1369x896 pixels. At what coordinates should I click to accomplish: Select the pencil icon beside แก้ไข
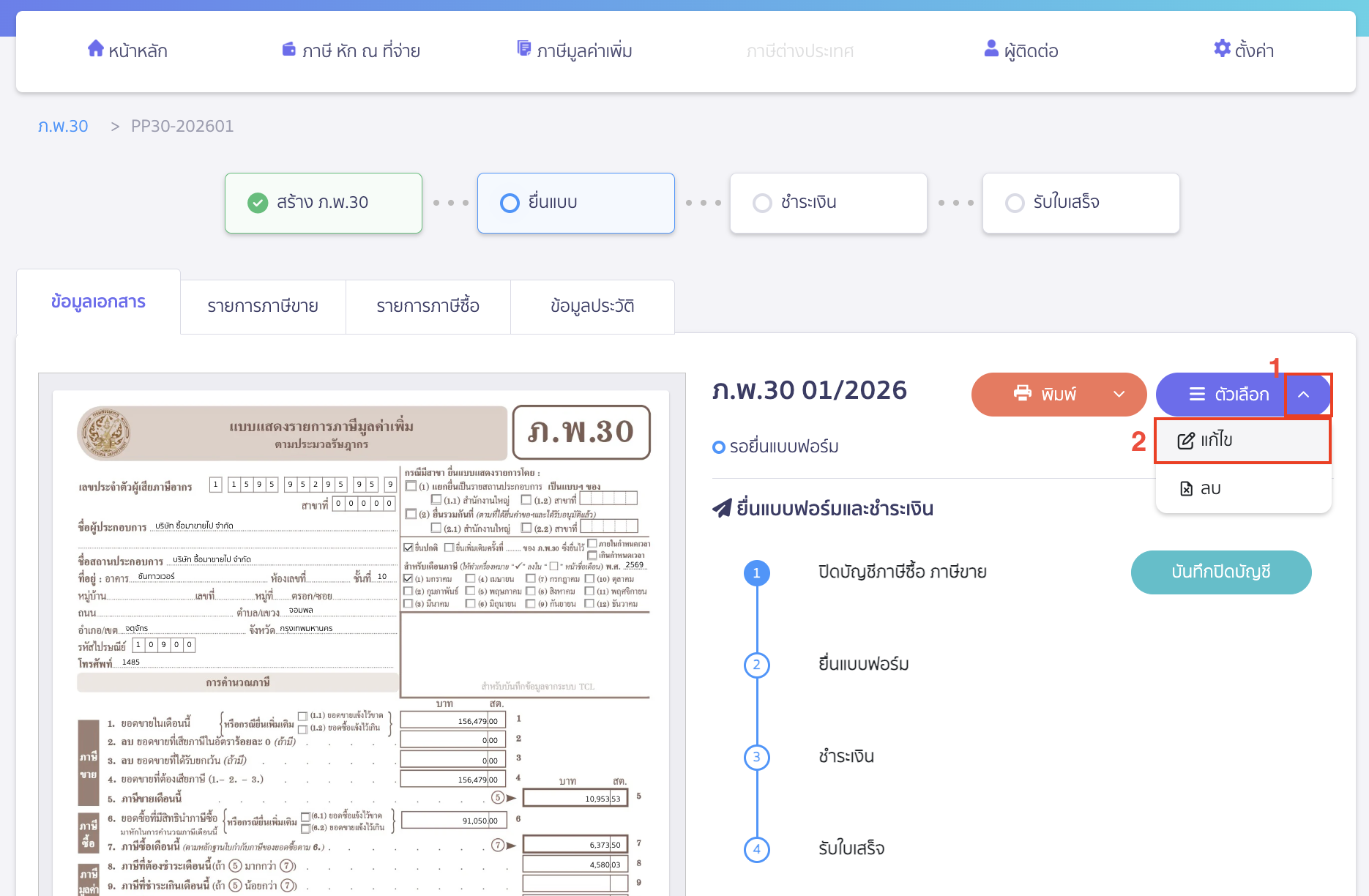tap(1187, 440)
